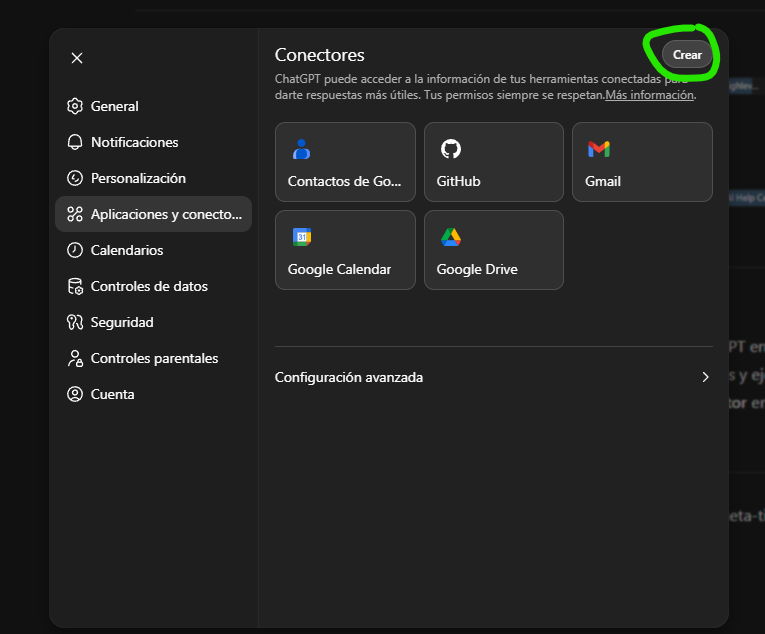Open the Seguridad section

153,322
